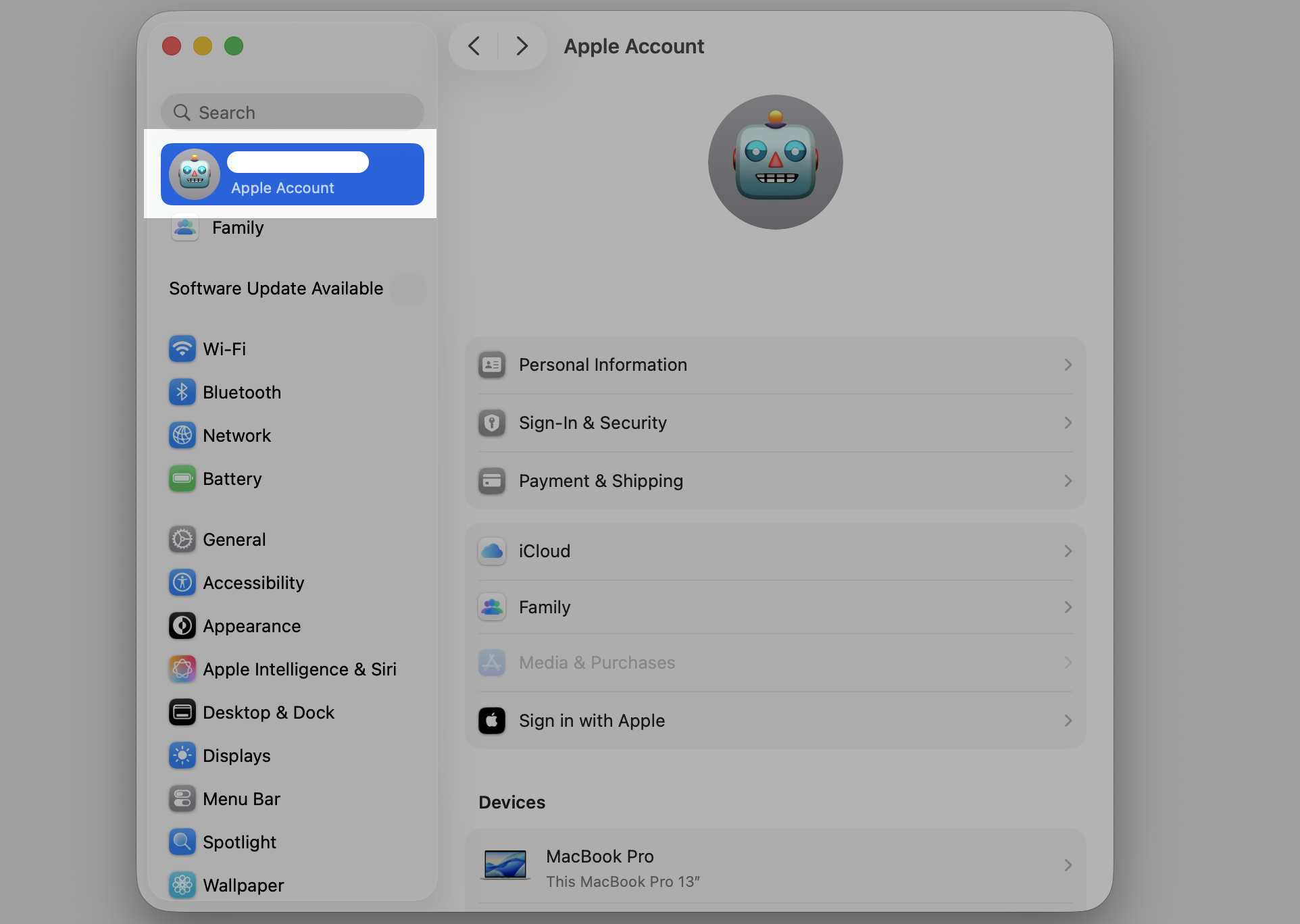Screen dimensions: 1300x924
Task: Expand iCloud row chevron
Action: click(x=1068, y=552)
